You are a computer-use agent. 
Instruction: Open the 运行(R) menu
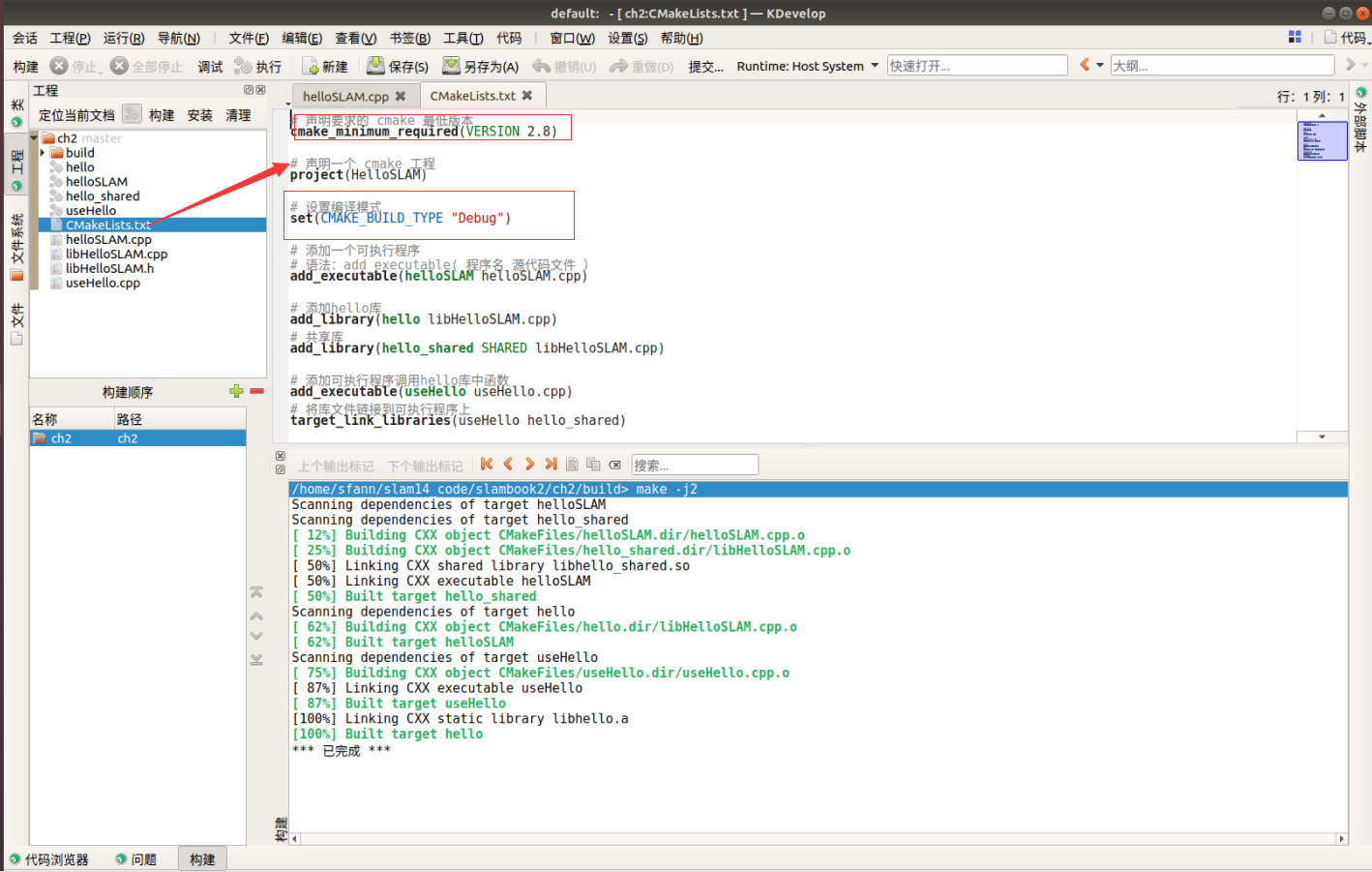pyautogui.click(x=124, y=38)
